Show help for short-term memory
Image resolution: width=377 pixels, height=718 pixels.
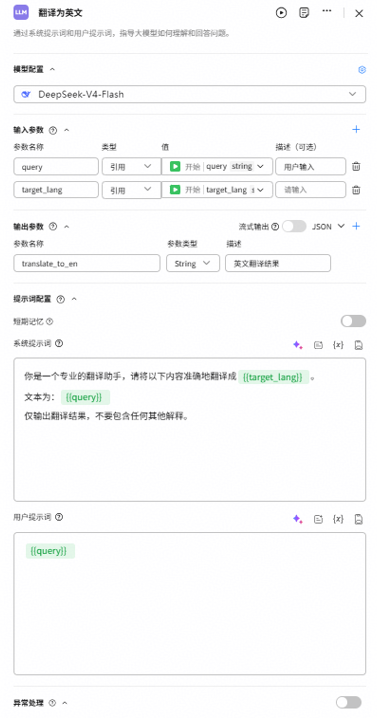49,321
